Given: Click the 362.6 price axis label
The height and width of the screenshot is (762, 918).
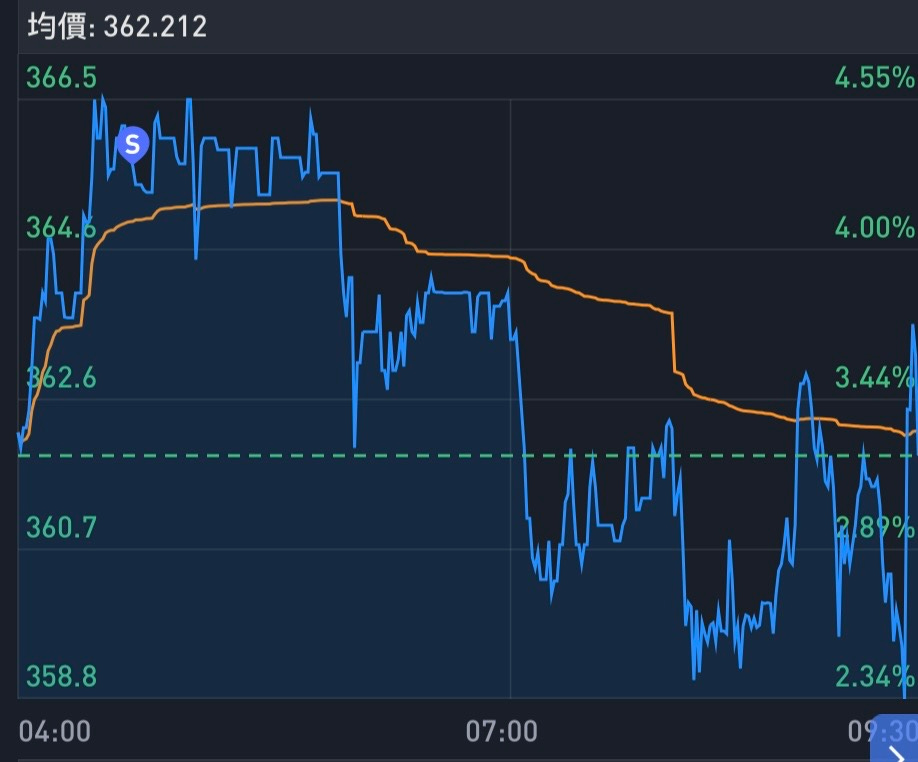Looking at the screenshot, I should (61, 377).
